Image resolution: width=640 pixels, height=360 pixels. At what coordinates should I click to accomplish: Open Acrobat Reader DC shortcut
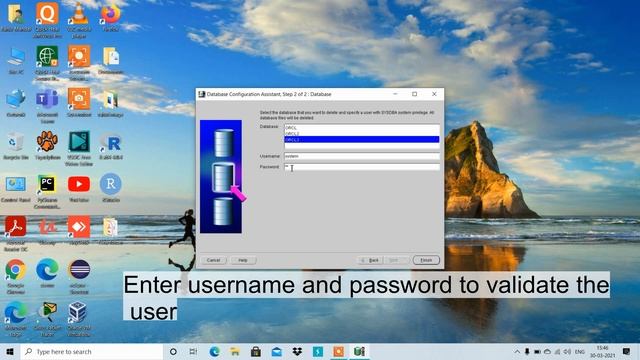tap(16, 234)
